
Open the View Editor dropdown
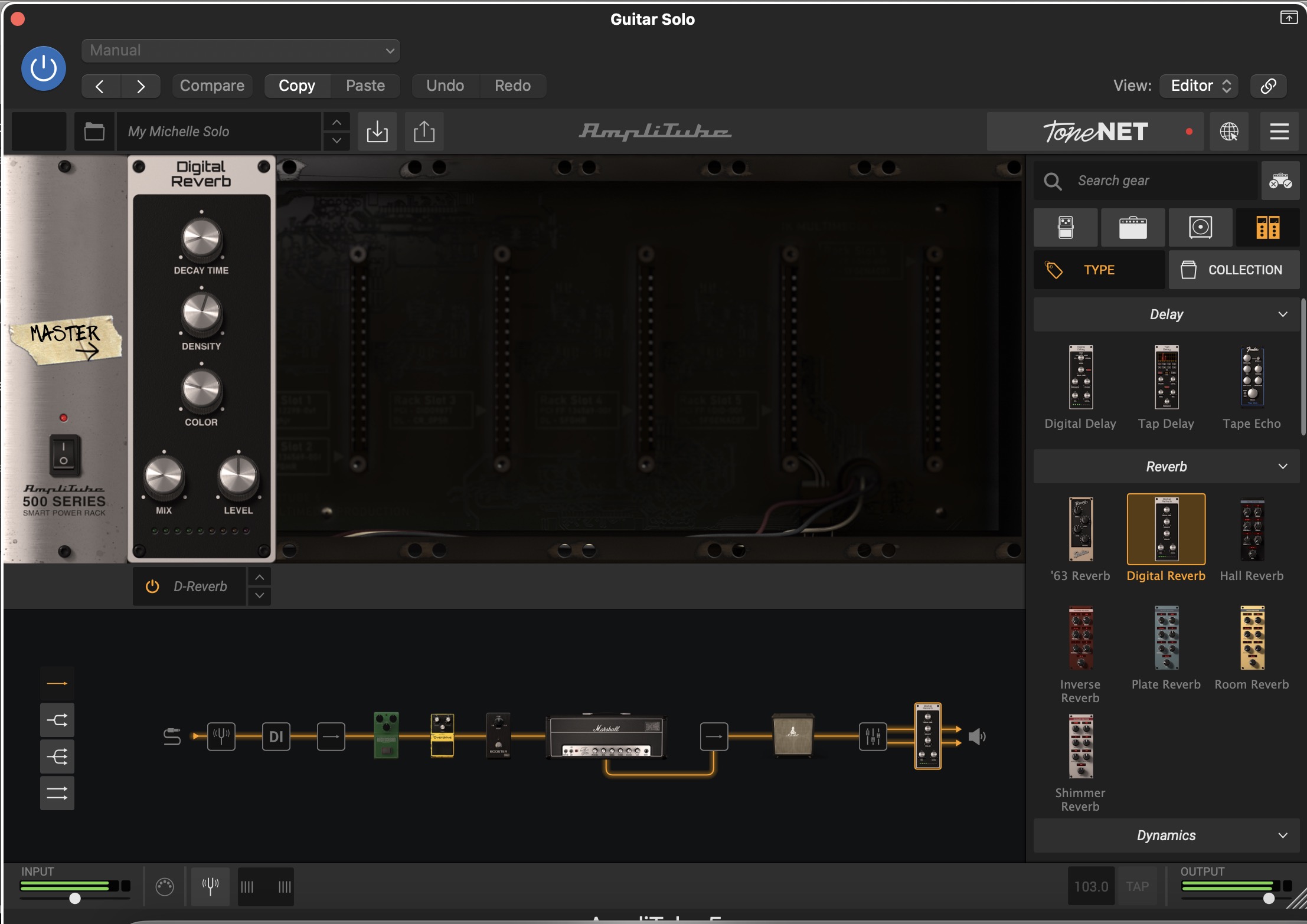click(x=1199, y=86)
